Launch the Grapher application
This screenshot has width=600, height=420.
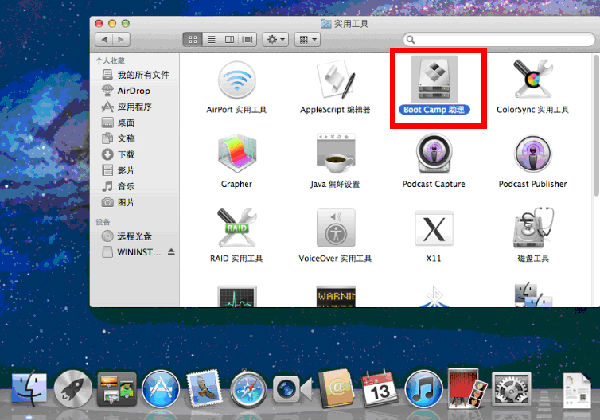pos(236,156)
